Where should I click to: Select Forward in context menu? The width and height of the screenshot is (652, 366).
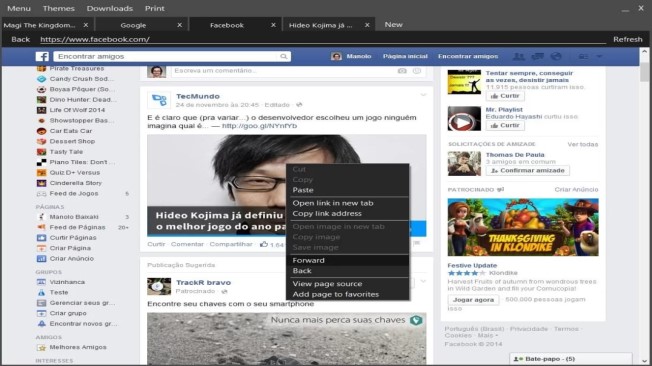tap(347, 260)
